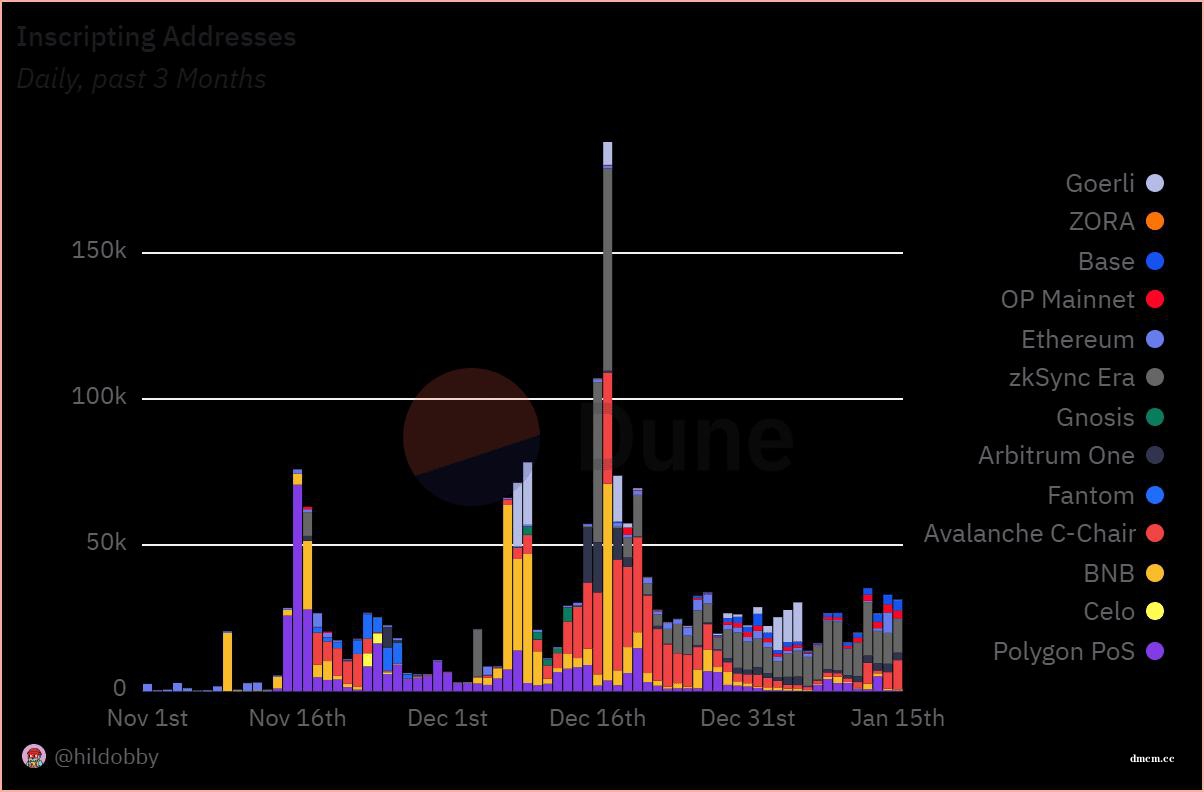Viewport: 1204px width, 792px height.
Task: Click the Base blue legend dot
Action: (x=1155, y=261)
